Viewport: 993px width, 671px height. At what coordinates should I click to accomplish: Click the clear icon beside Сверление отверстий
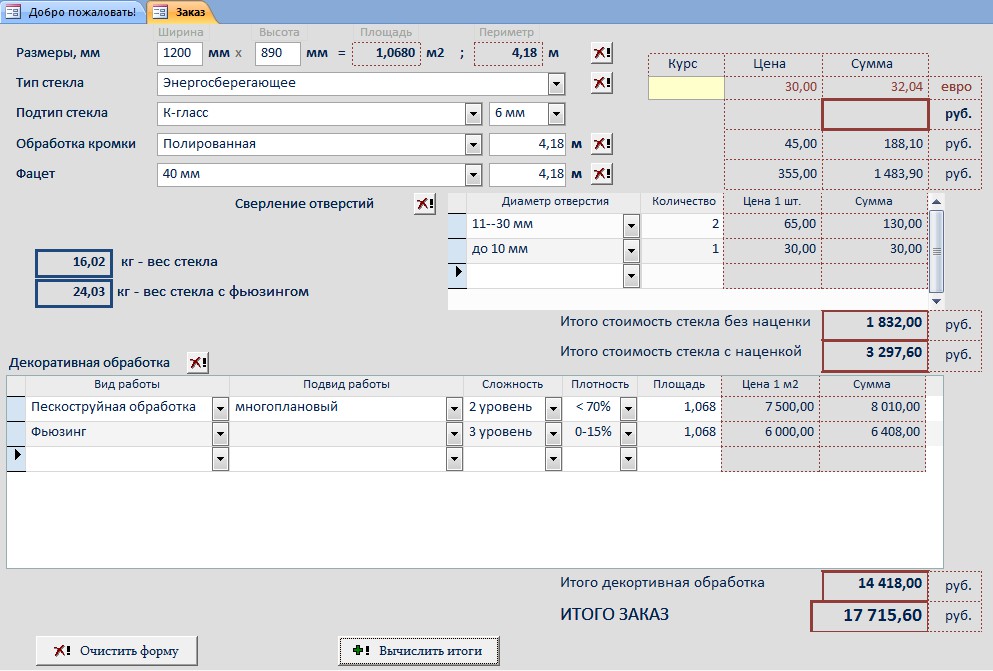click(x=425, y=204)
